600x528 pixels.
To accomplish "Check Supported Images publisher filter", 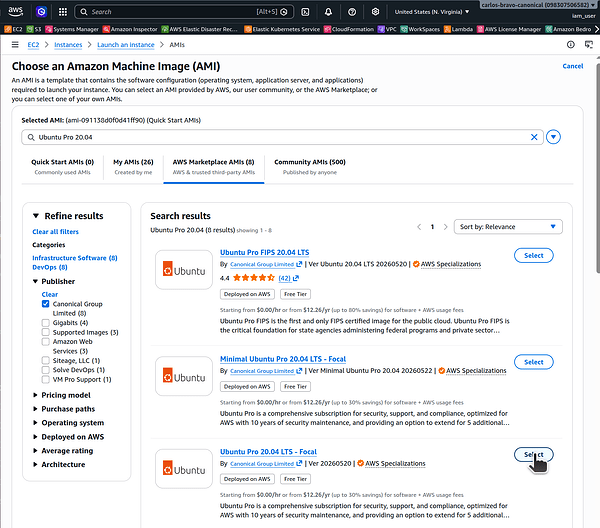I will [46, 332].
